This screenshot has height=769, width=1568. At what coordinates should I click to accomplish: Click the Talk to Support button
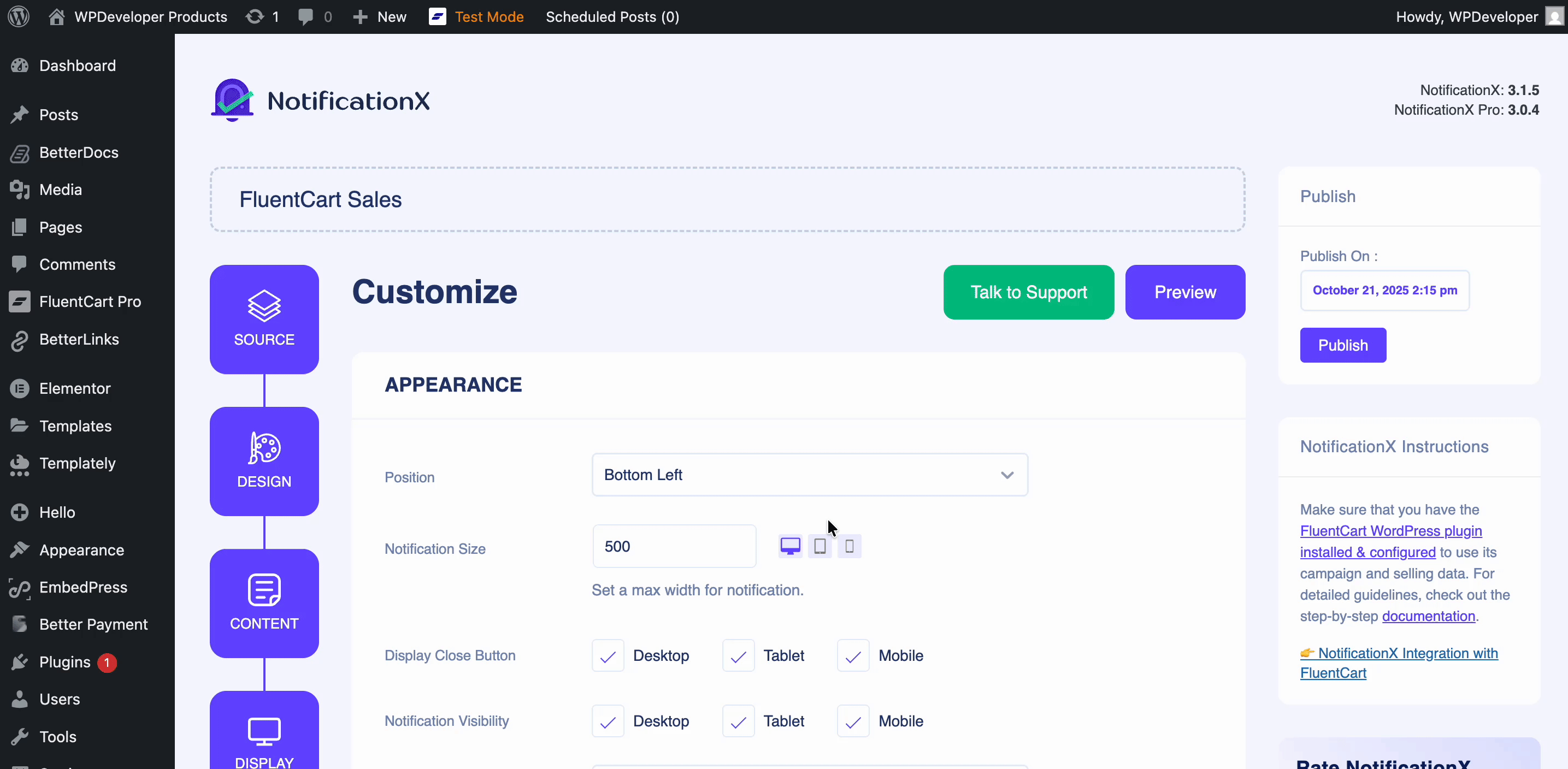(x=1028, y=292)
